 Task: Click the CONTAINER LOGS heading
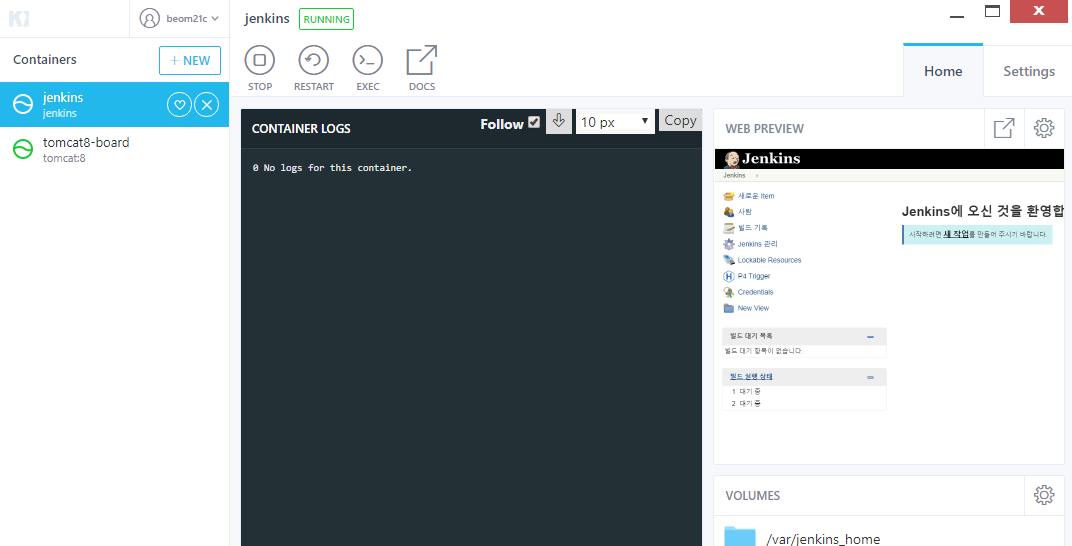pyautogui.click(x=301, y=128)
